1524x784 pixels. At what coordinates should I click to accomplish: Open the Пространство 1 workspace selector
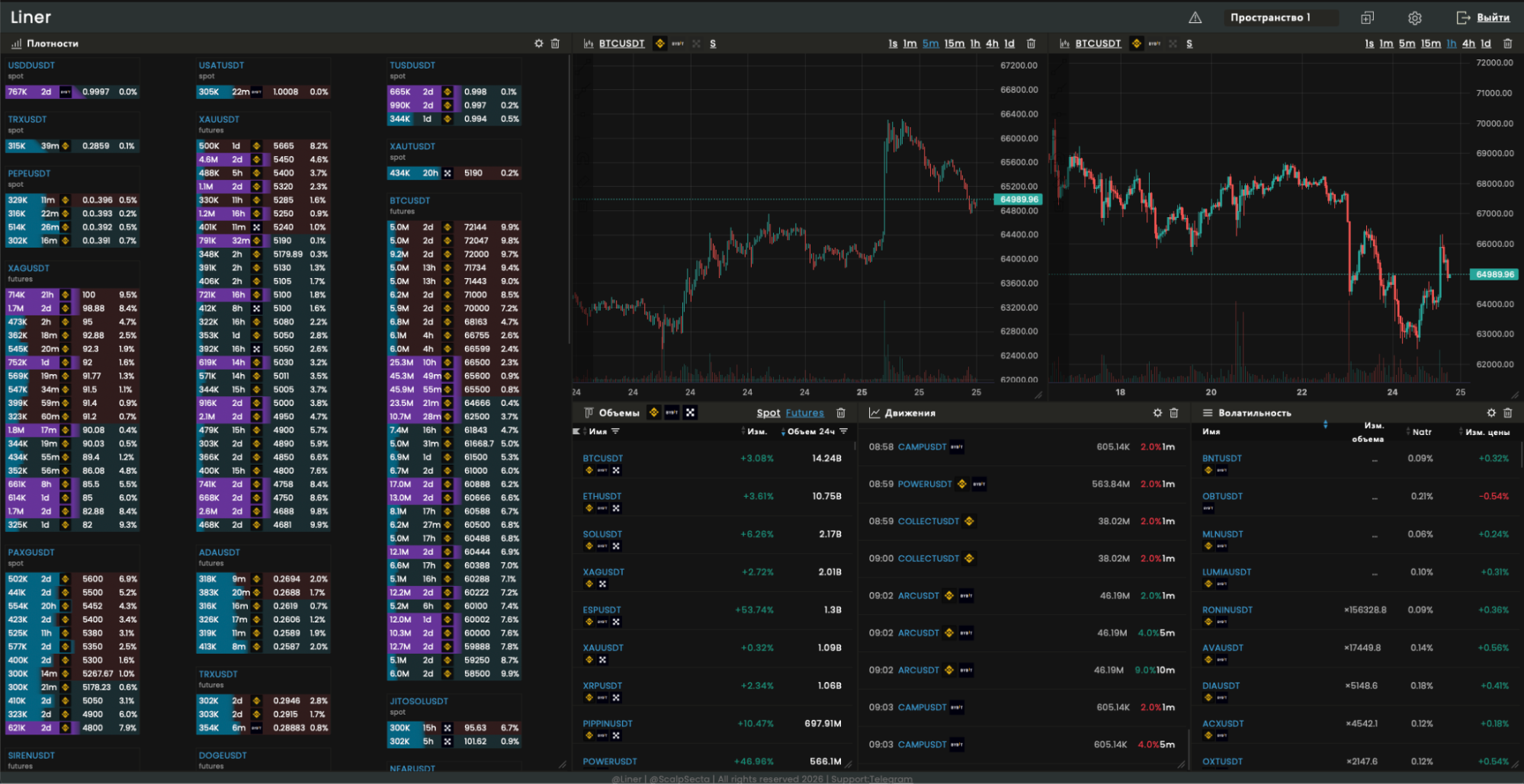[x=1282, y=18]
